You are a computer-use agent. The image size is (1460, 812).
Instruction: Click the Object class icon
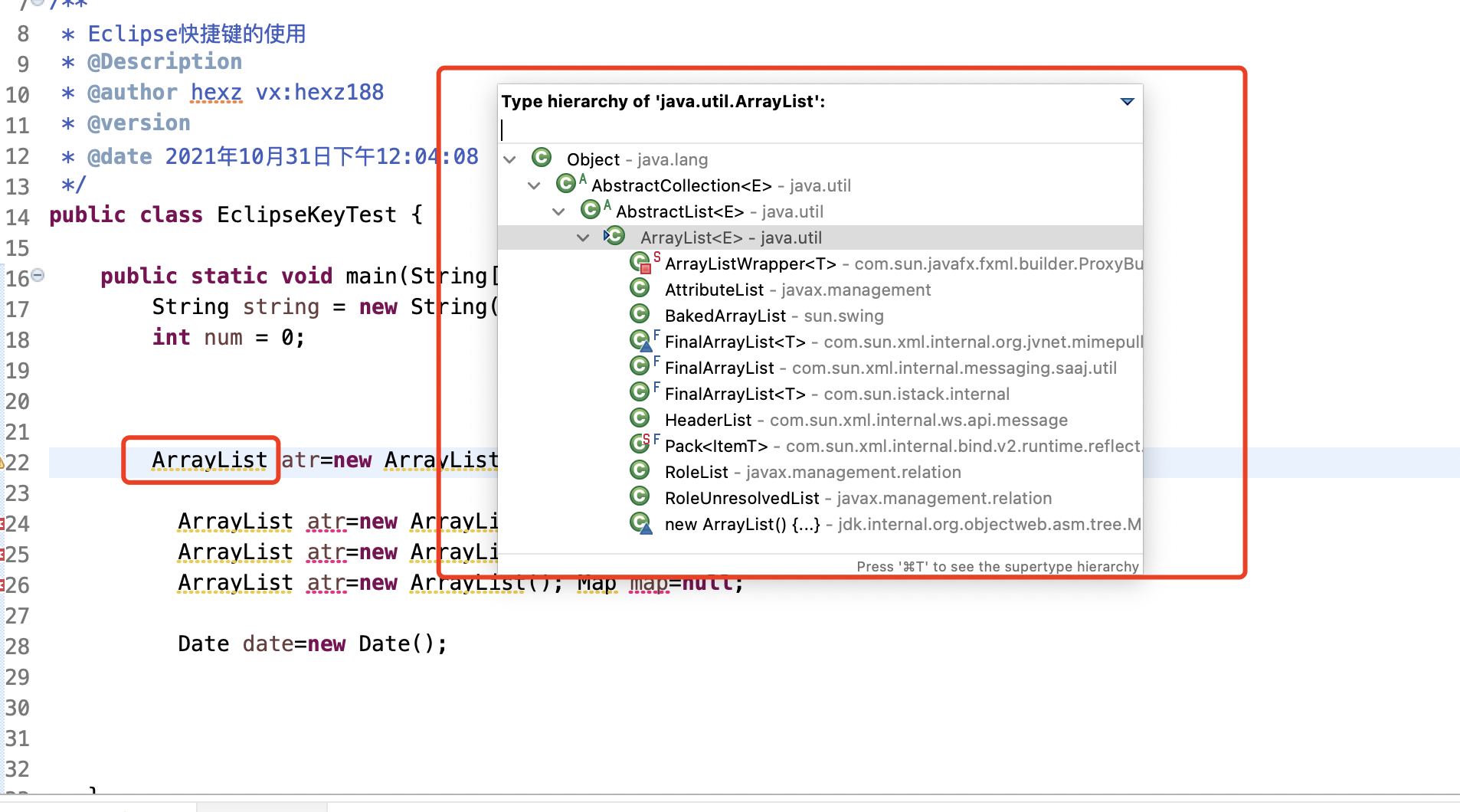coord(542,158)
